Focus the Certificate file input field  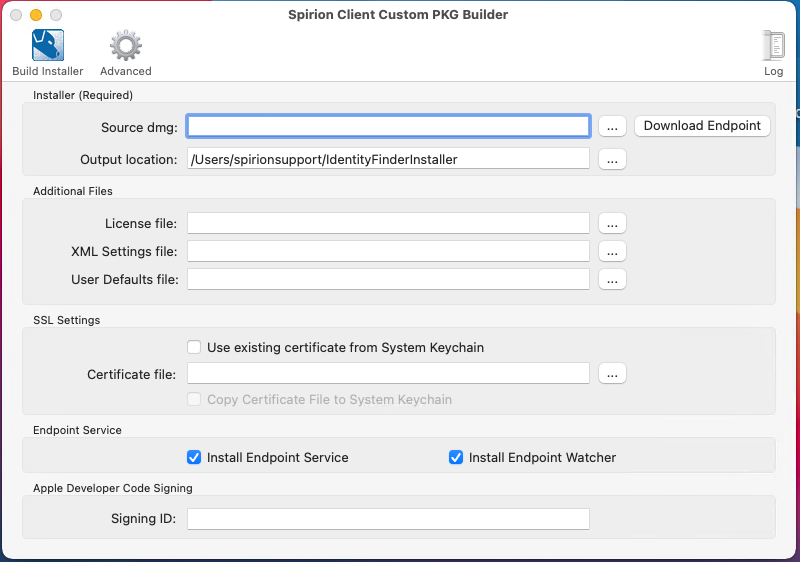click(x=388, y=373)
